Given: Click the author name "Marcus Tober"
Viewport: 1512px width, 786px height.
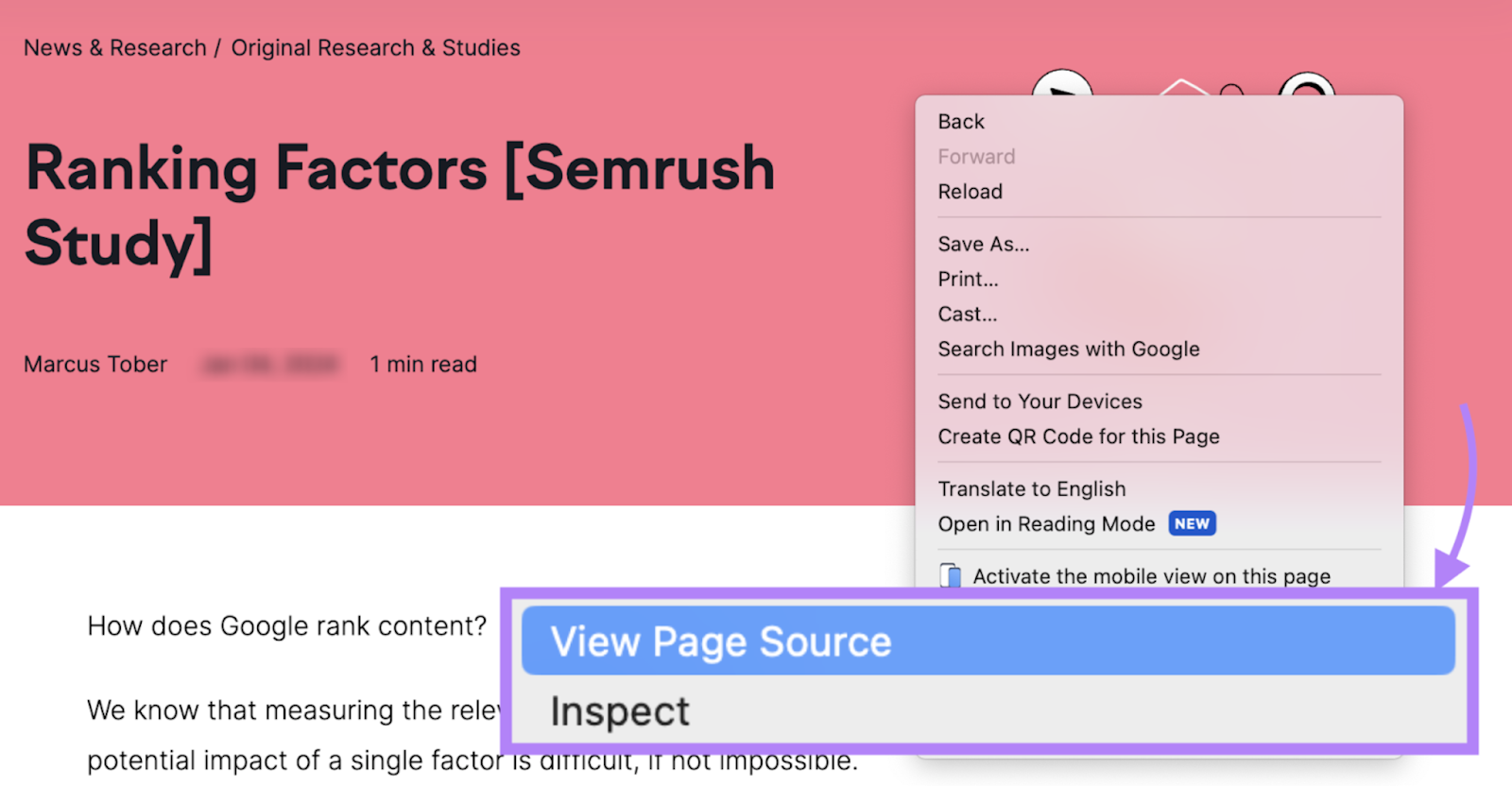Looking at the screenshot, I should (x=94, y=364).
